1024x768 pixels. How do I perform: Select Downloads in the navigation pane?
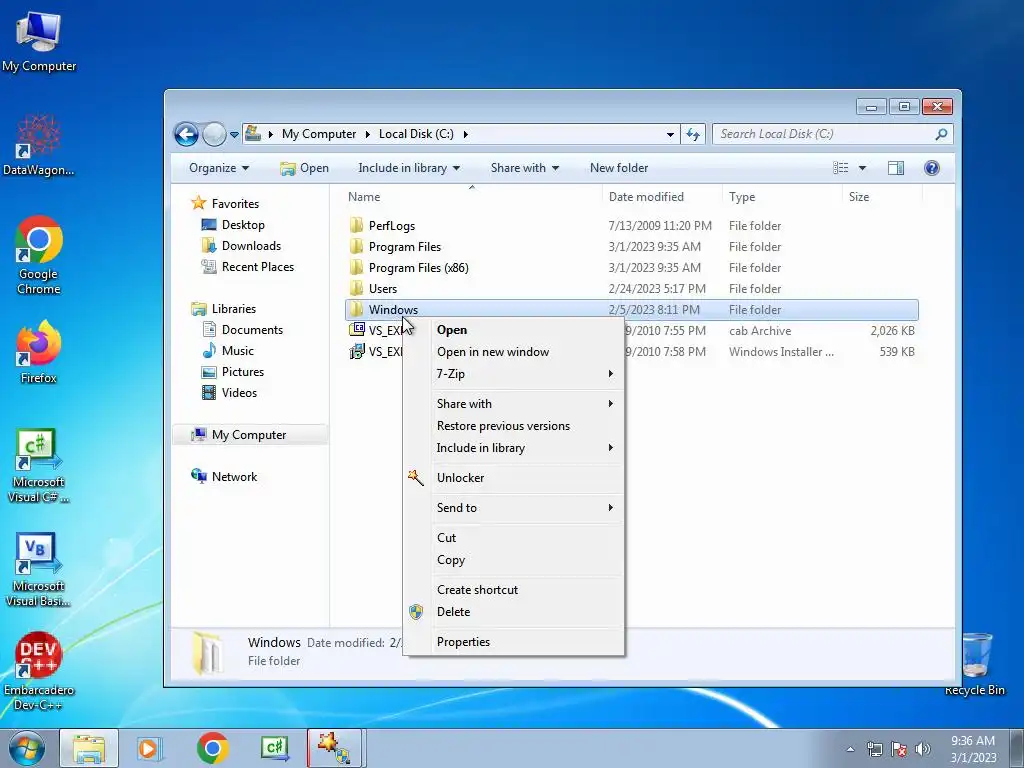[x=251, y=246]
